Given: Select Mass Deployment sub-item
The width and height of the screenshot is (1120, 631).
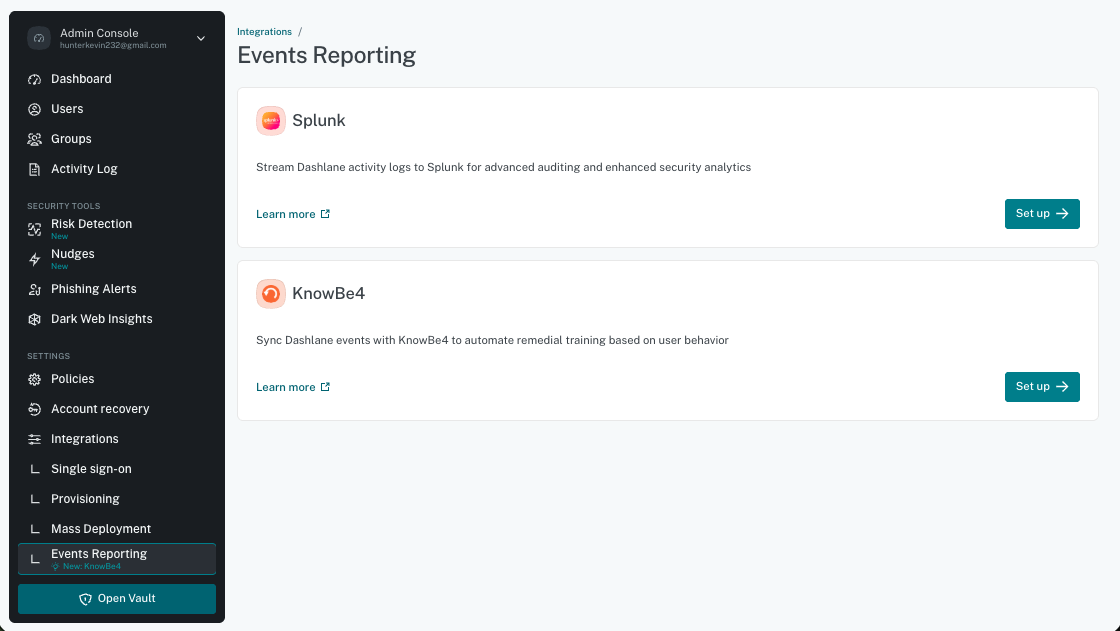Looking at the screenshot, I should click(117, 530).
